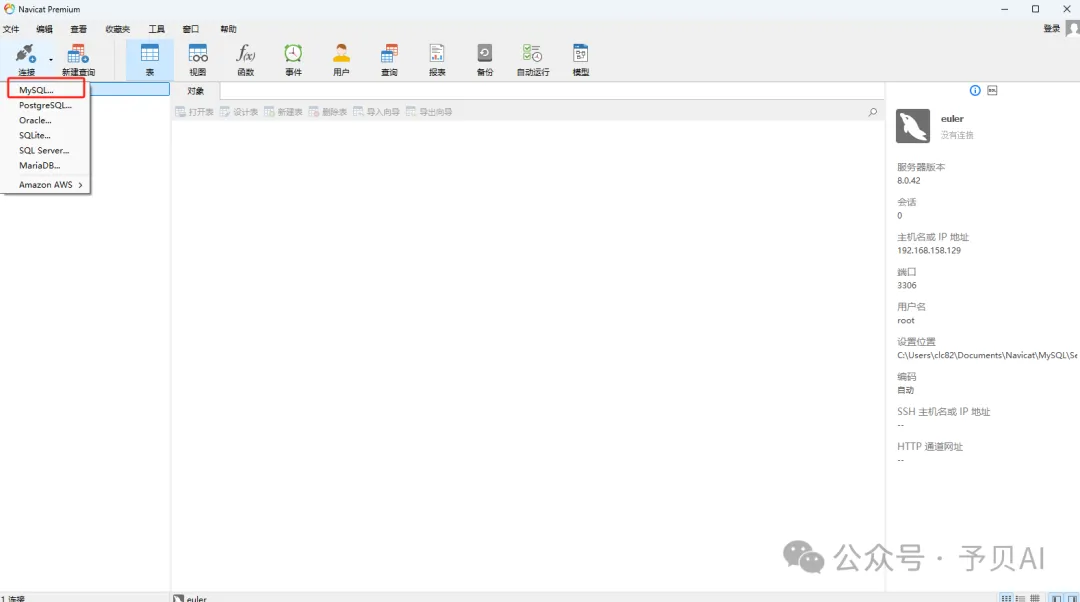1080x602 pixels.
Task: Click the host IP 192.168.158.129
Action: [928, 250]
